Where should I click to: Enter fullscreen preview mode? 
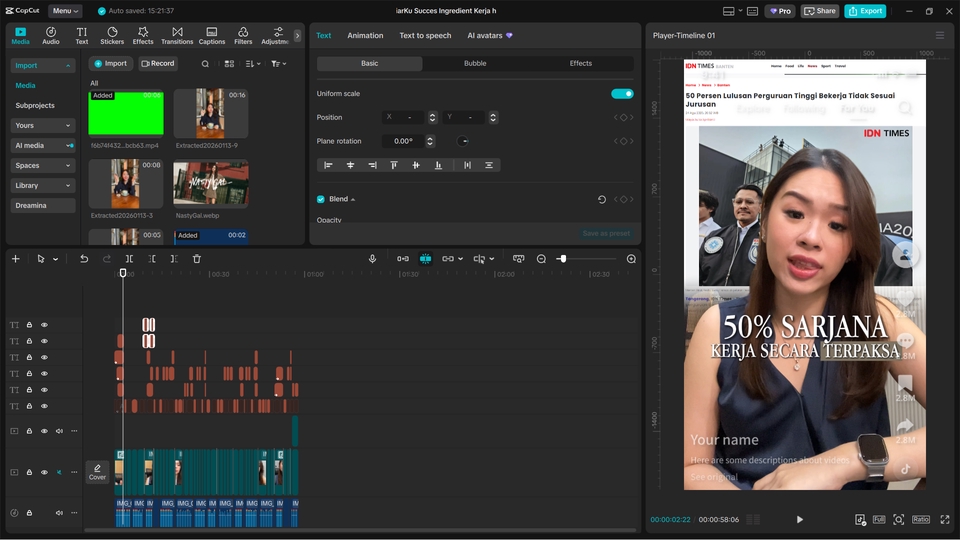click(945, 519)
